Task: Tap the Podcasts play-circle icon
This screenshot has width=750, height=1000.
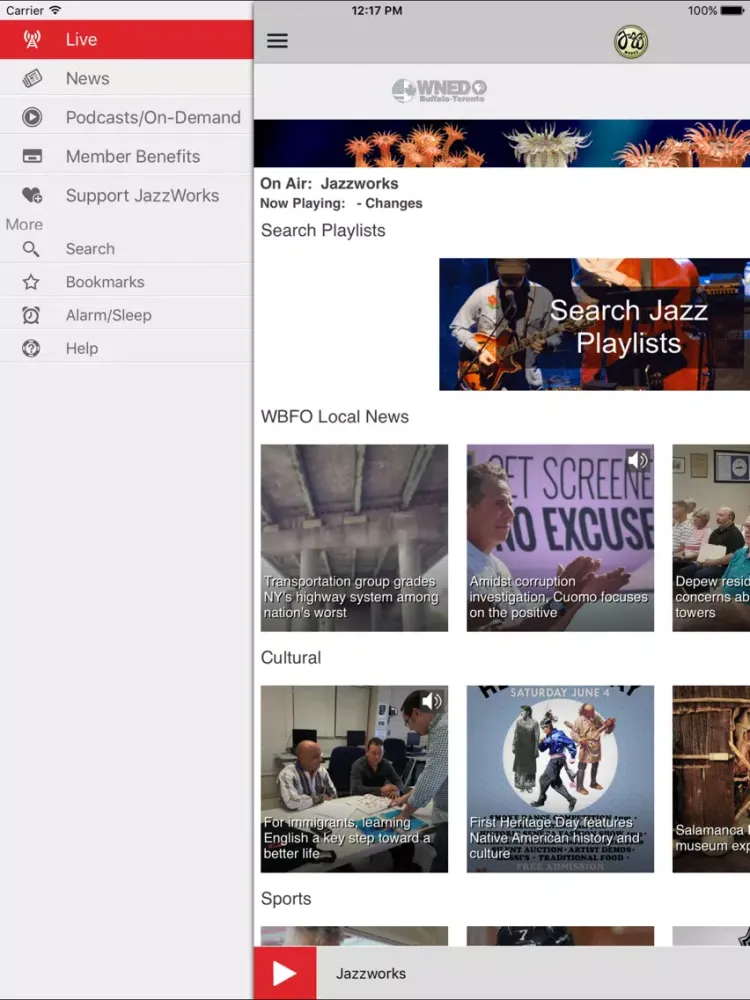Action: pos(32,117)
